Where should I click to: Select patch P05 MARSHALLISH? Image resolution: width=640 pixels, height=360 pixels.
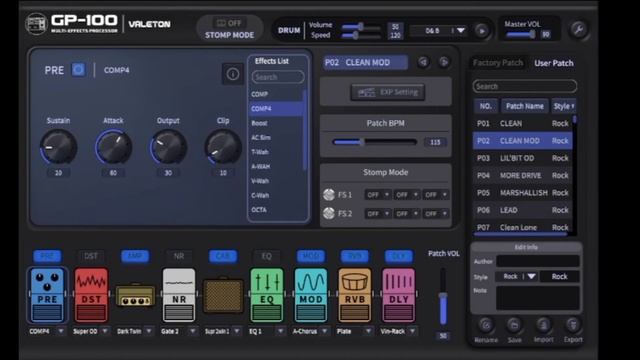(x=522, y=193)
